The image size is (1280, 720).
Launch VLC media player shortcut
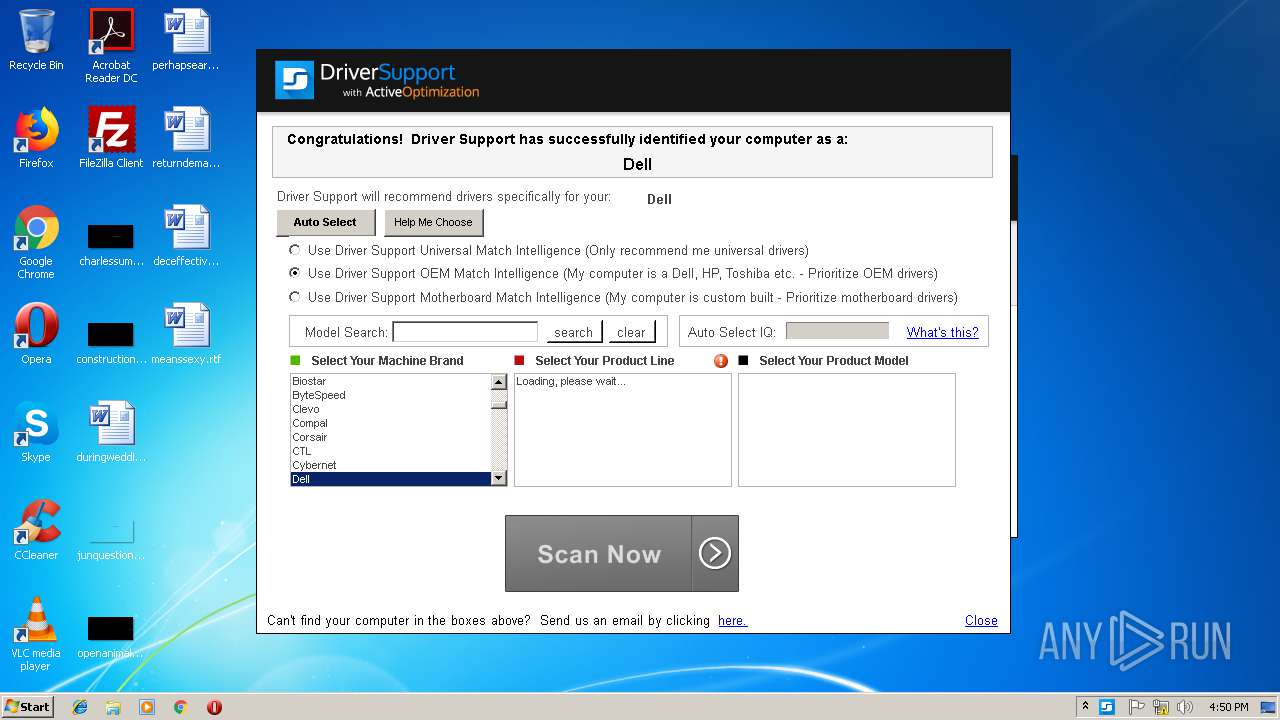[x=36, y=634]
